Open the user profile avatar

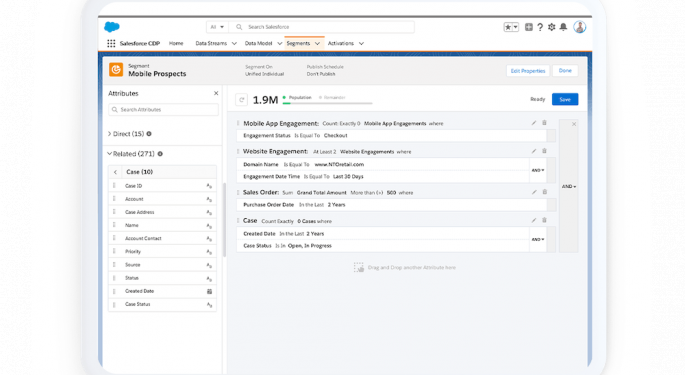[580, 27]
